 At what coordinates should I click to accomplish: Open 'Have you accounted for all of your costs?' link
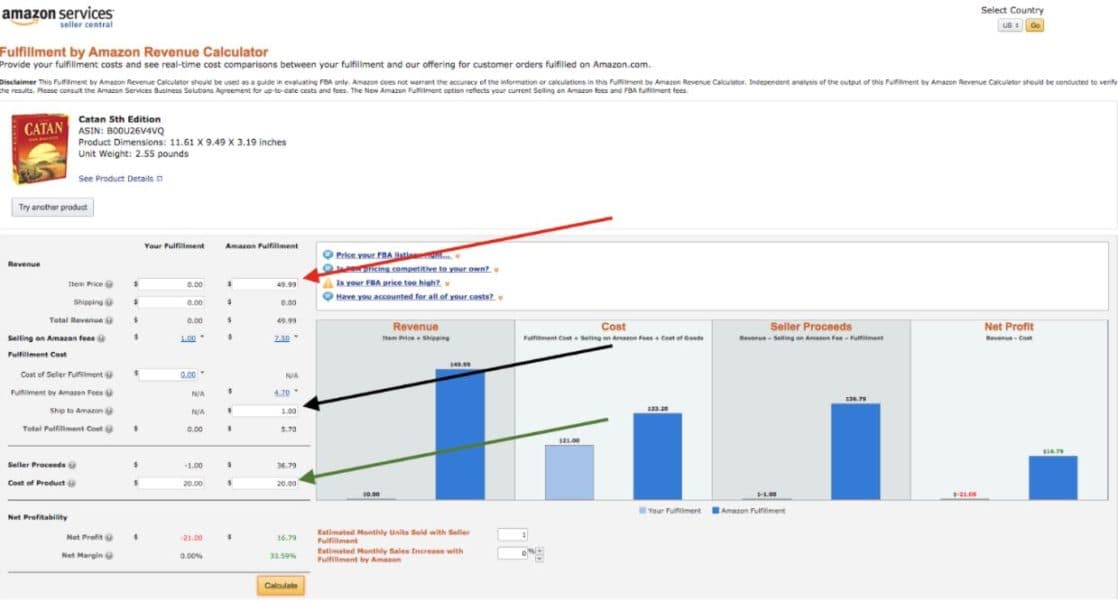coord(414,297)
